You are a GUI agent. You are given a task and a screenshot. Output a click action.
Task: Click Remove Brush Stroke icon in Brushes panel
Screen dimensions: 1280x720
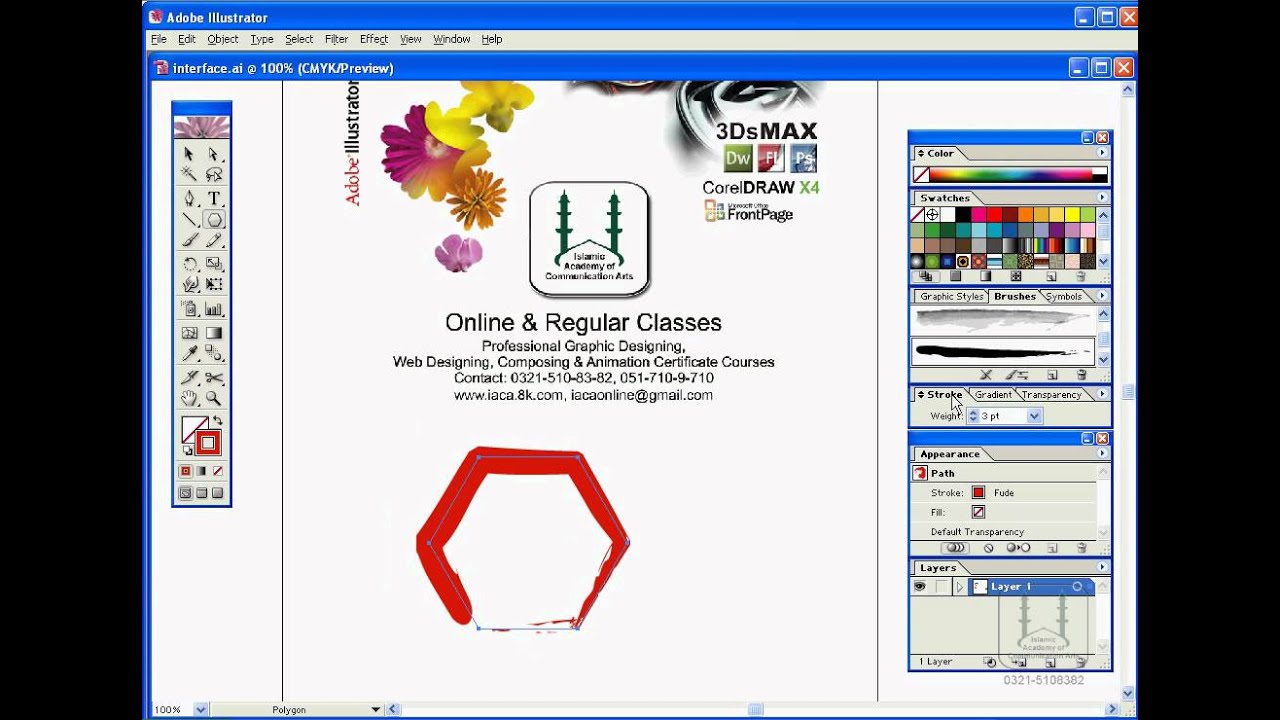[x=986, y=375]
